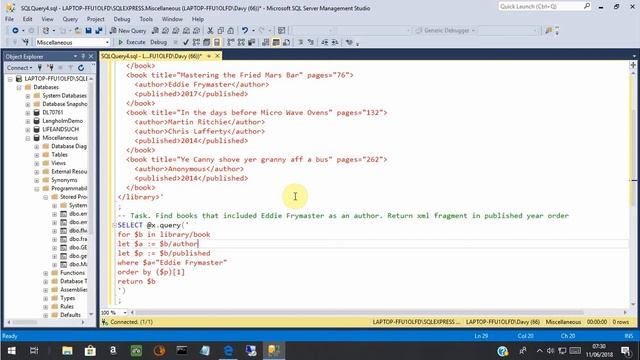Cut selection with the scissors icon
The width and height of the screenshot is (640, 360).
210,30
